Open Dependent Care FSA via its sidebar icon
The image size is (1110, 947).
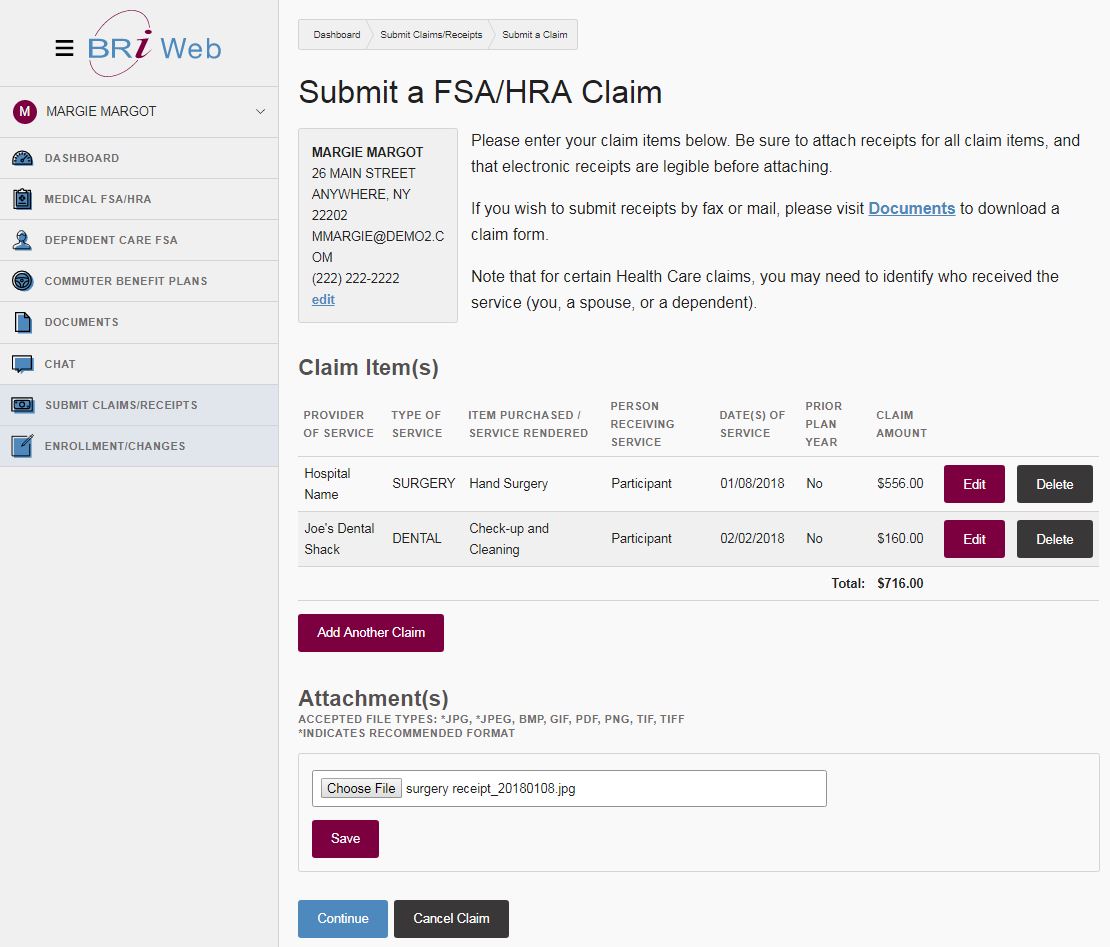(x=24, y=240)
